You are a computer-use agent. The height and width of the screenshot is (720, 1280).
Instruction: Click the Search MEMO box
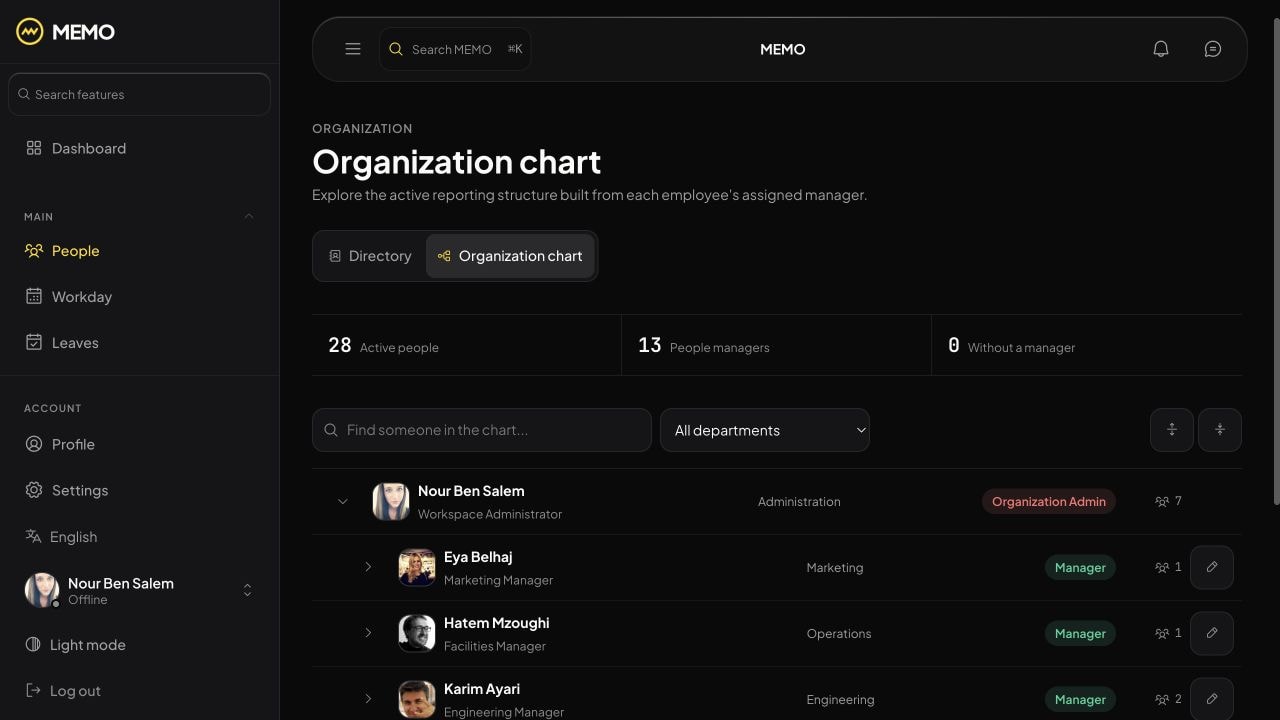click(x=455, y=49)
